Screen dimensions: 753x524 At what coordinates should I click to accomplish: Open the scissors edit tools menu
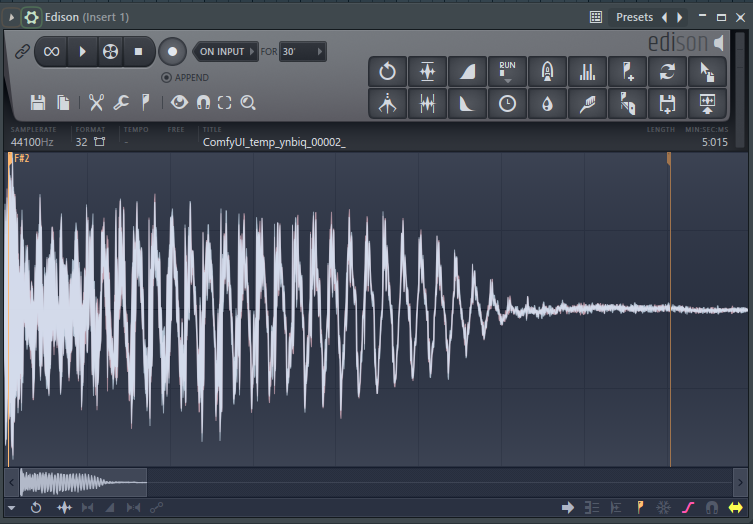coord(96,102)
